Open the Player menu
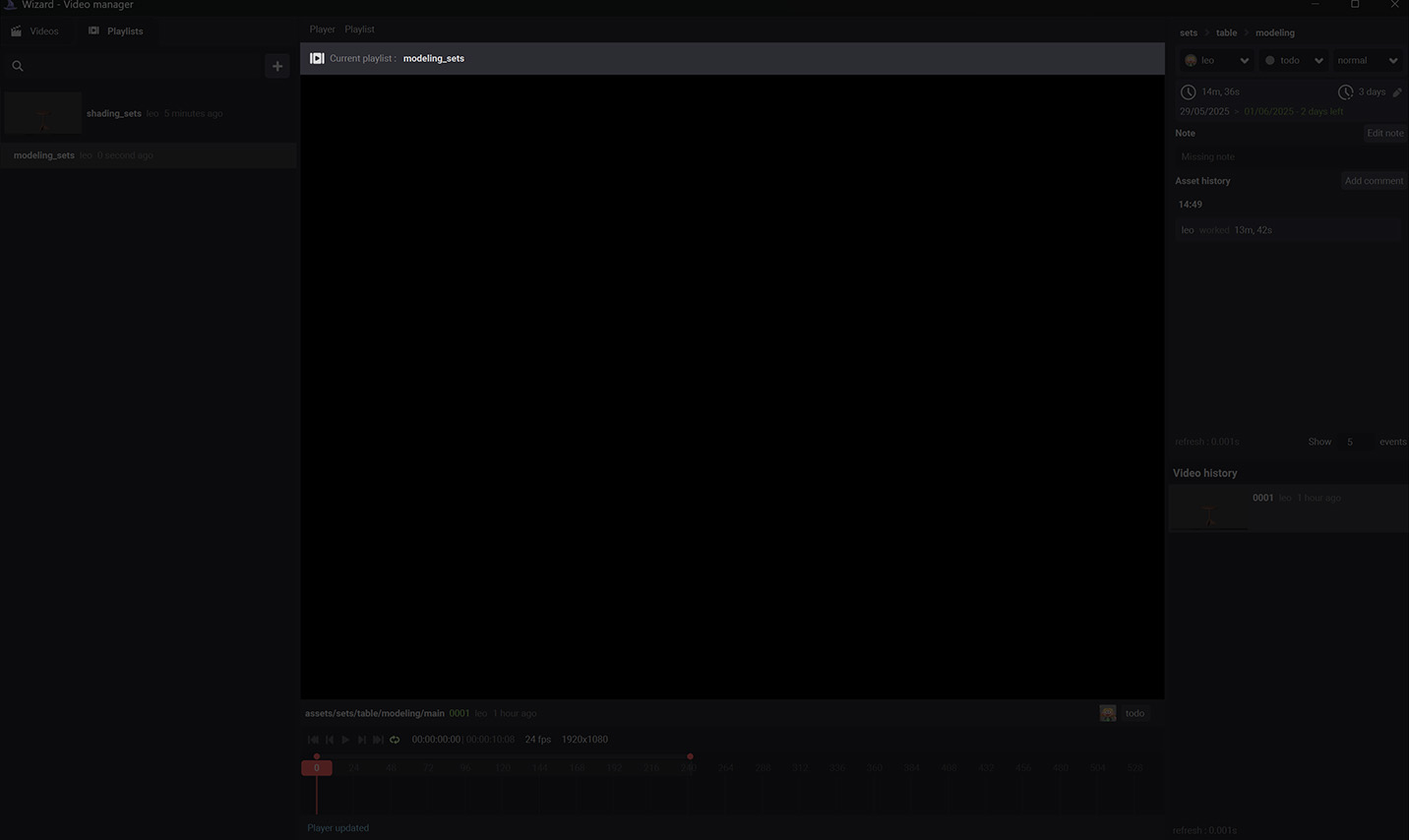 pos(322,30)
